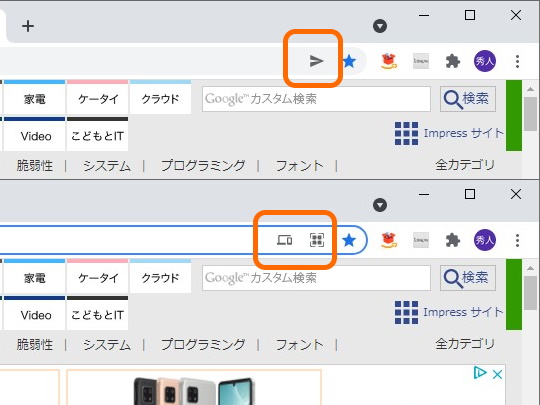Click the Amazon box extension icon in lower window
540x405 pixels.
click(x=389, y=240)
